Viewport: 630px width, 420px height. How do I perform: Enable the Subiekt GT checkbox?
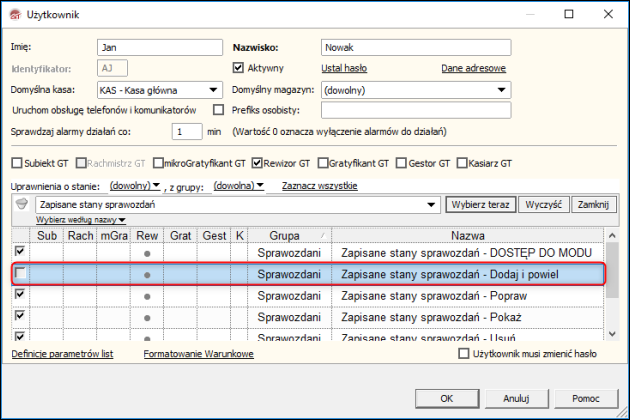point(16,162)
